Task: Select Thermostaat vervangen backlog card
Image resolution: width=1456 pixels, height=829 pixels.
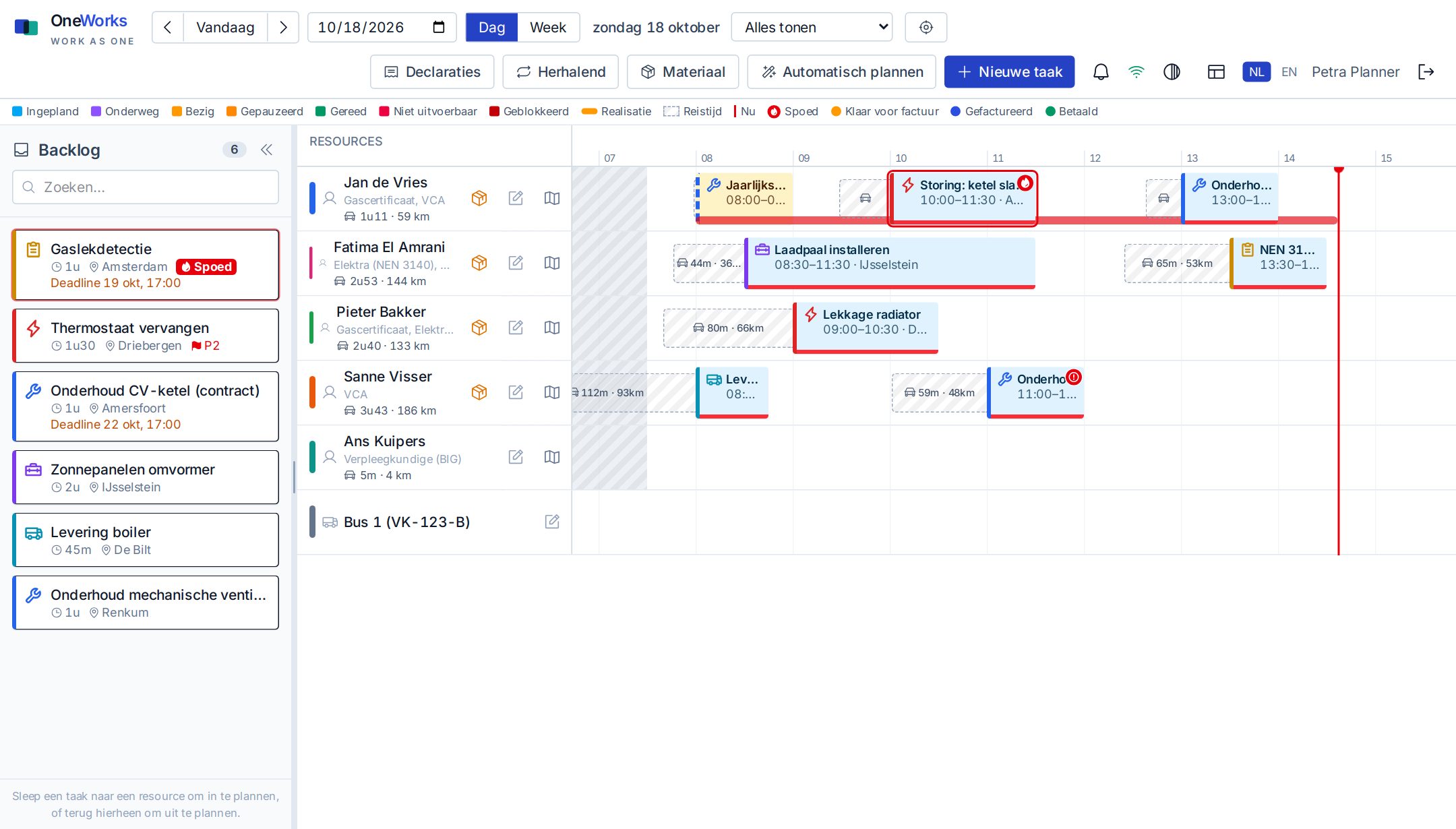Action: [x=146, y=336]
